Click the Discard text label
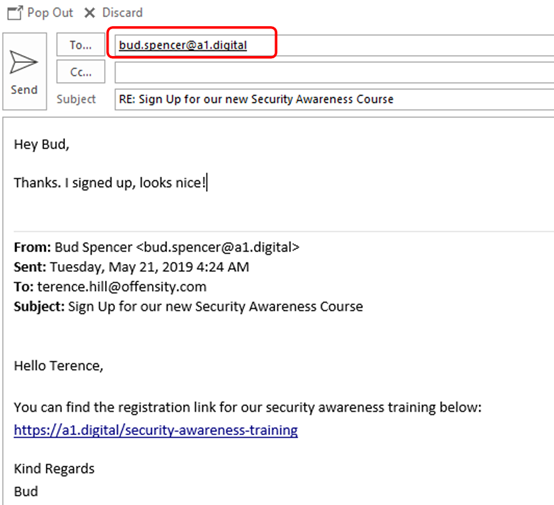 [x=123, y=13]
